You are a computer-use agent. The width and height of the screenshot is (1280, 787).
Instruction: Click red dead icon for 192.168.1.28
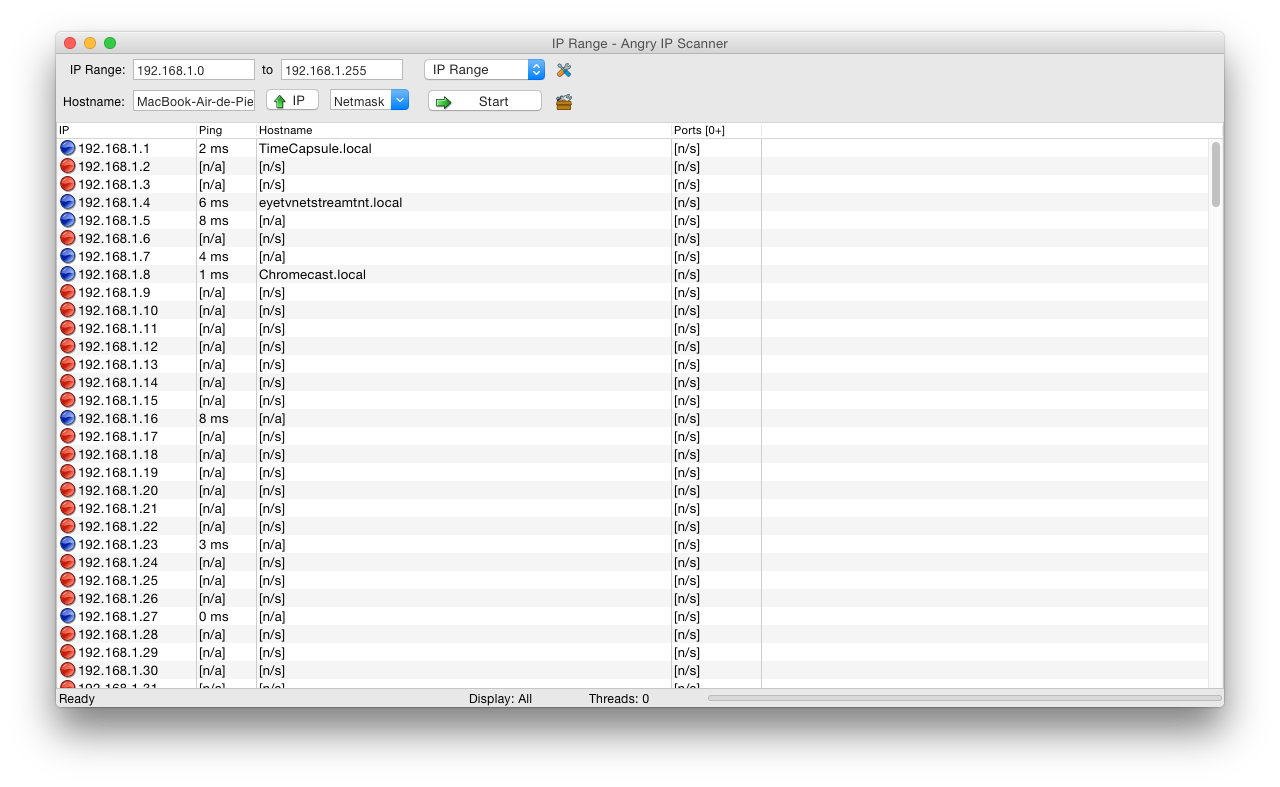(68, 634)
